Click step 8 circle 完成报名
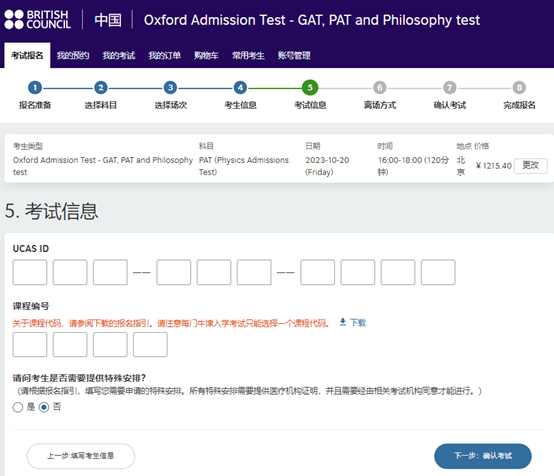This screenshot has width=554, height=476. click(519, 88)
